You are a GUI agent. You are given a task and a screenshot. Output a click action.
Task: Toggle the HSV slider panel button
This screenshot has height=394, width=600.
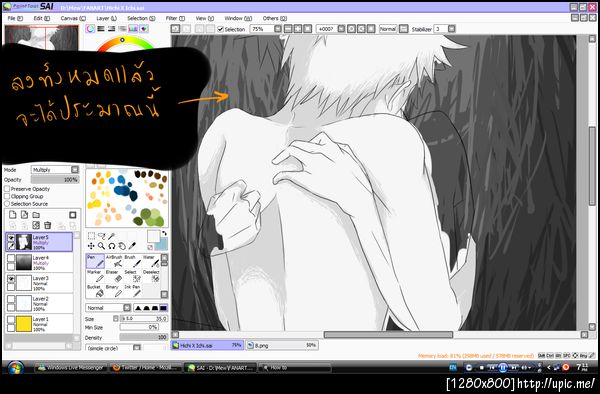click(112, 29)
